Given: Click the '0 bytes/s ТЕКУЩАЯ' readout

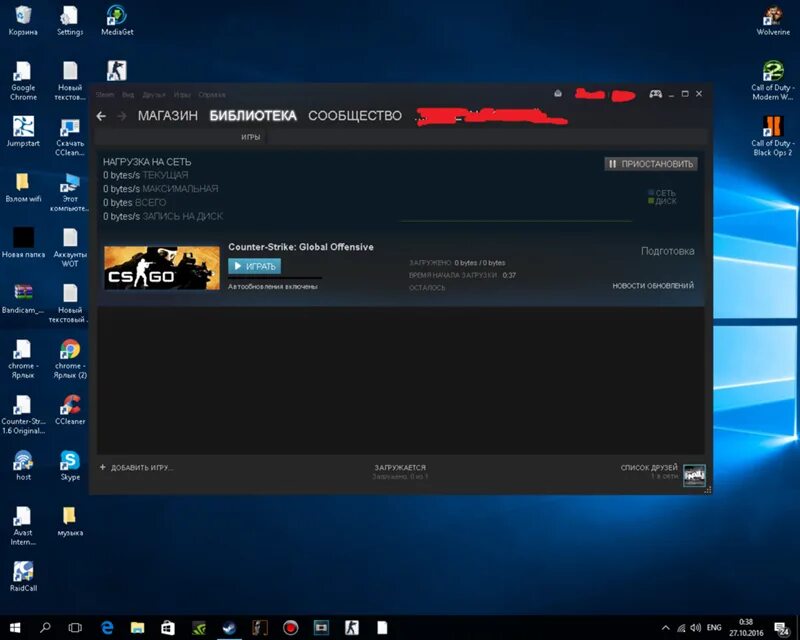Looking at the screenshot, I should 145,175.
